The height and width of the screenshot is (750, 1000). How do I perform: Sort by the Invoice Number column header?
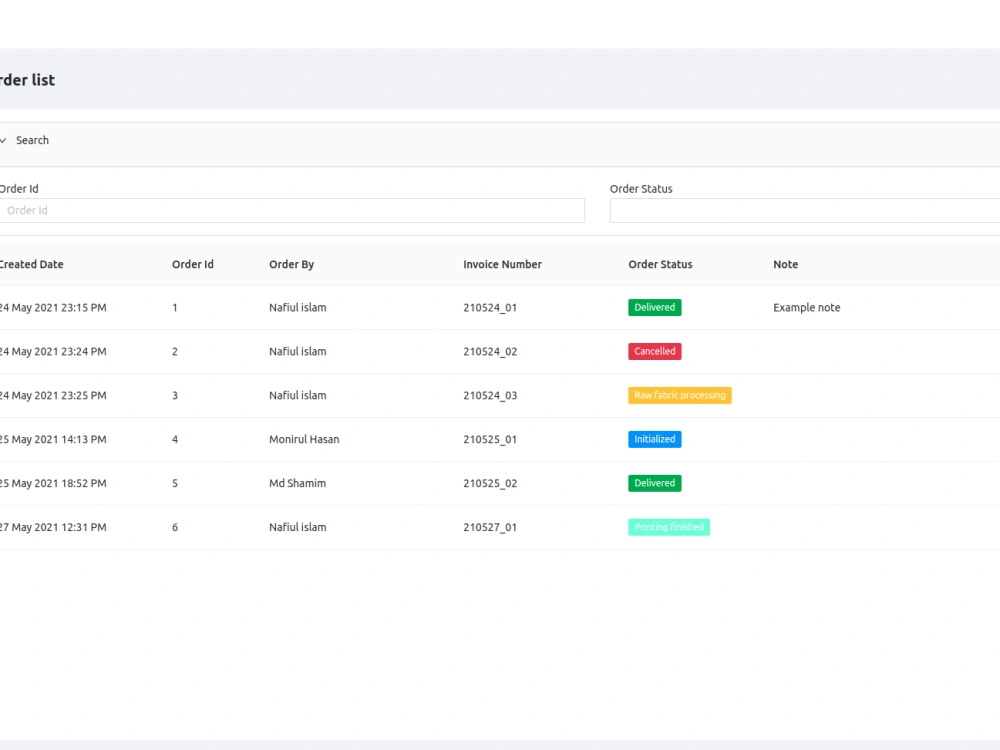click(x=502, y=264)
